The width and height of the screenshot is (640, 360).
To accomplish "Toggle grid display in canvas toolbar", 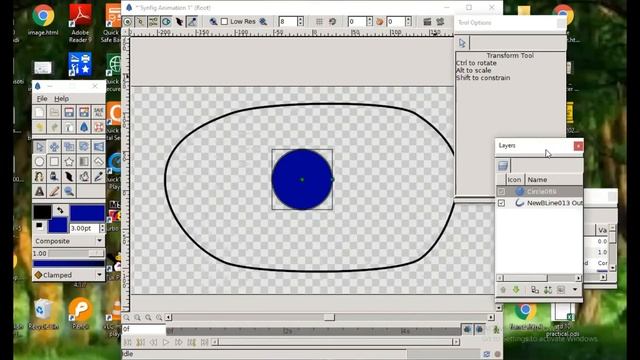I will (319, 22).
